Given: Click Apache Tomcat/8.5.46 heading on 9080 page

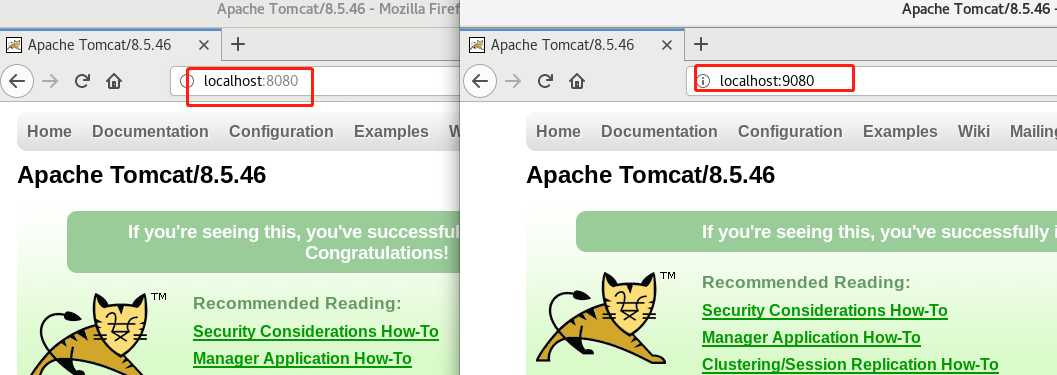Looking at the screenshot, I should (x=651, y=175).
